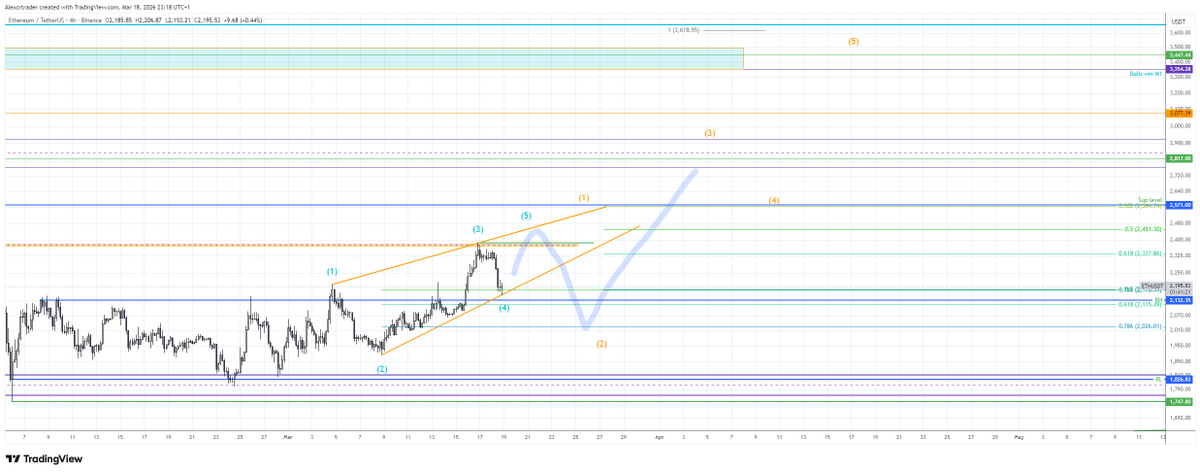Click the 'Bulls win M!' annotation text
The width and height of the screenshot is (1200, 473).
pos(1145,74)
